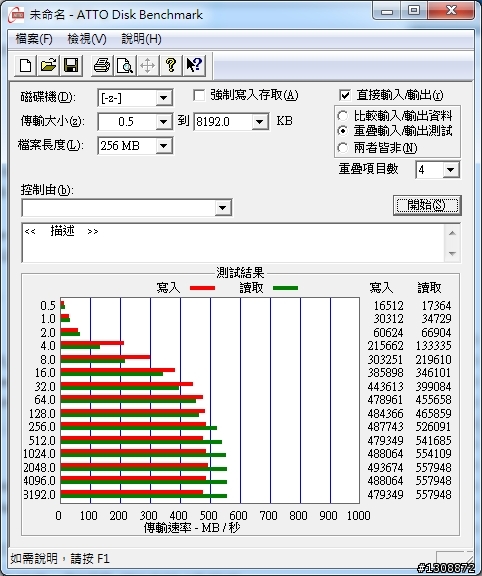Click status bar text 如需說明，請按 F1
Screen dimensions: 482x576
click(60, 559)
